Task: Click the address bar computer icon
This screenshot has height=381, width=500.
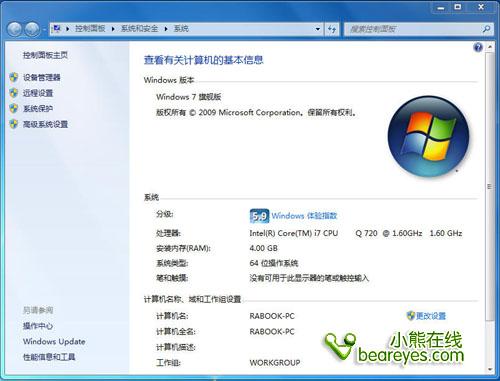Action: (x=57, y=29)
